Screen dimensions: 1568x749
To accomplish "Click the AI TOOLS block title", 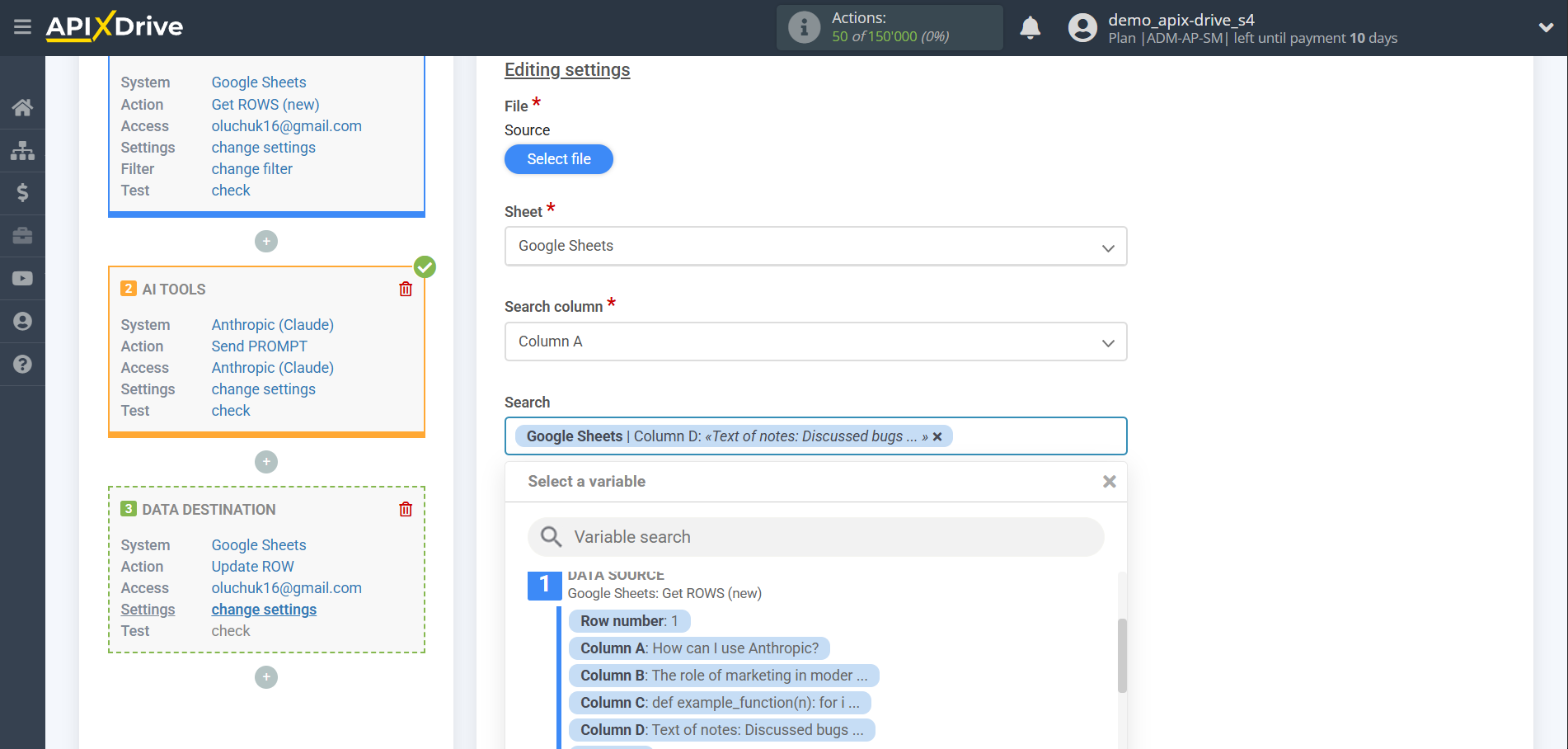I will point(174,290).
